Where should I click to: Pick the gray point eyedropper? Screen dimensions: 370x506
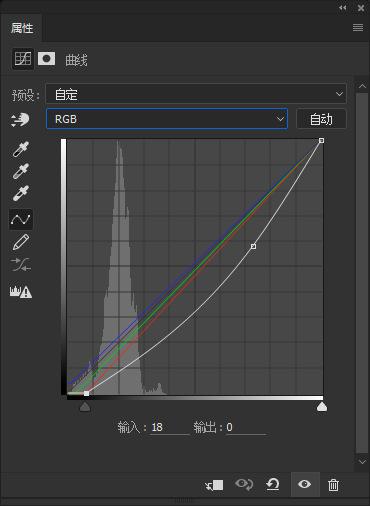pyautogui.click(x=21, y=171)
